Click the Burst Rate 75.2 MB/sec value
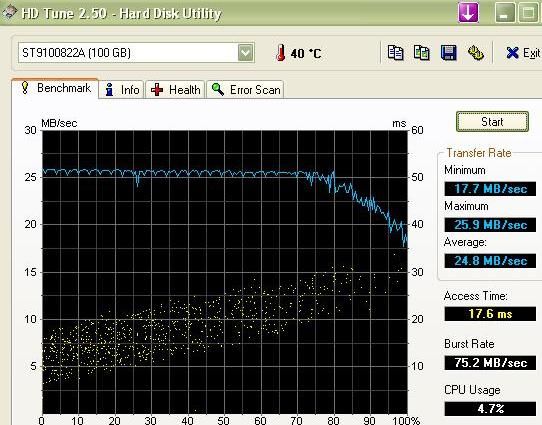The width and height of the screenshot is (542, 425). click(x=490, y=363)
